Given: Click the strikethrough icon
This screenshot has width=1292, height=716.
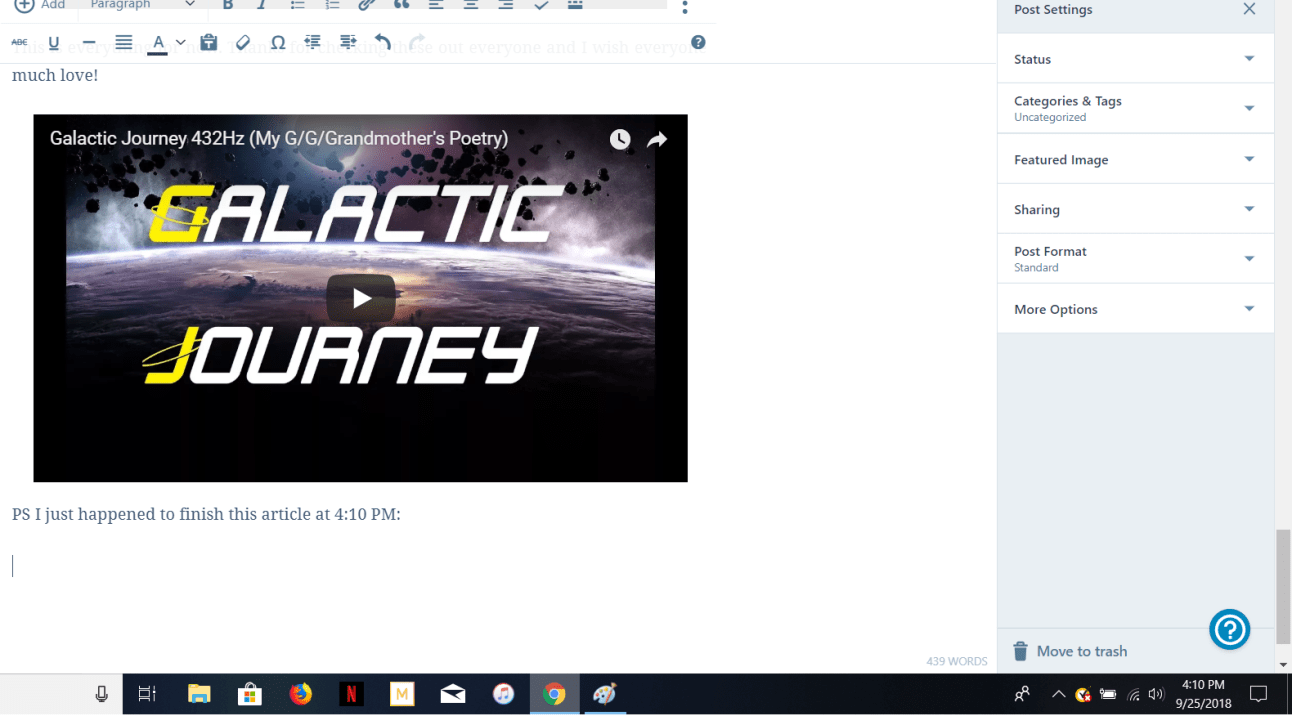Looking at the screenshot, I should click(19, 43).
